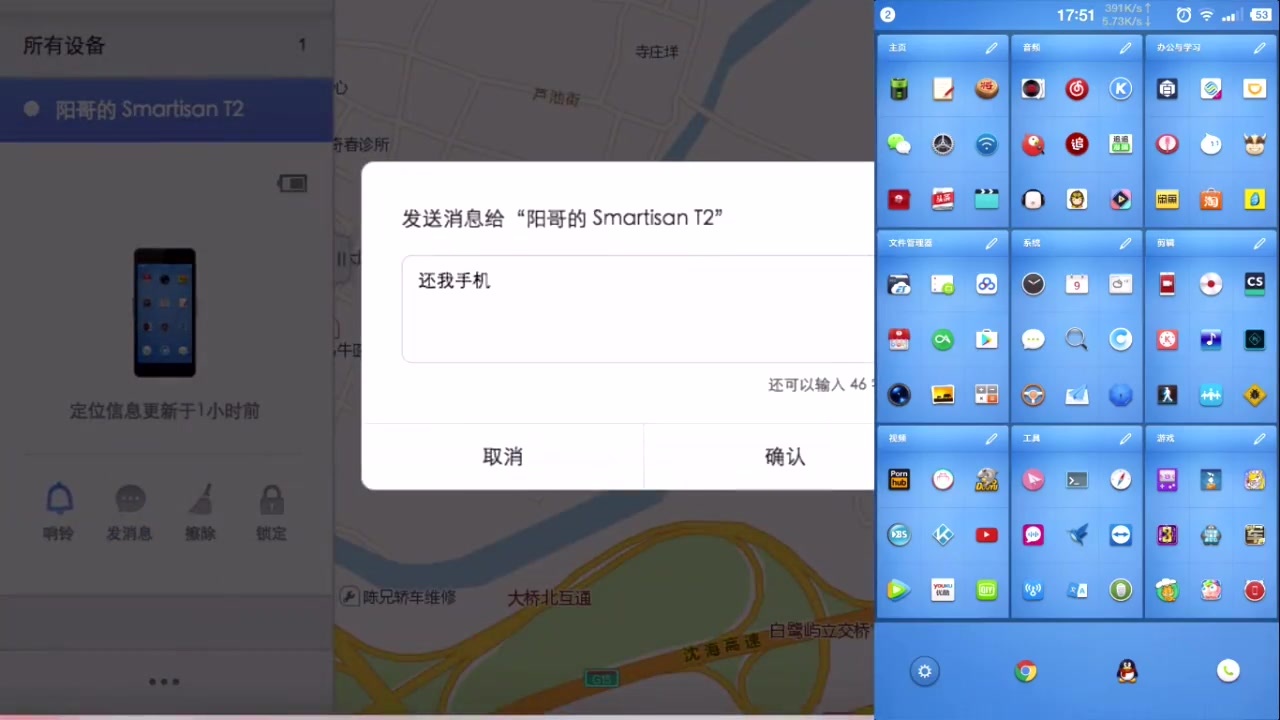
Task: Click 陈兄轿车维修 place on the map
Action: 408,597
